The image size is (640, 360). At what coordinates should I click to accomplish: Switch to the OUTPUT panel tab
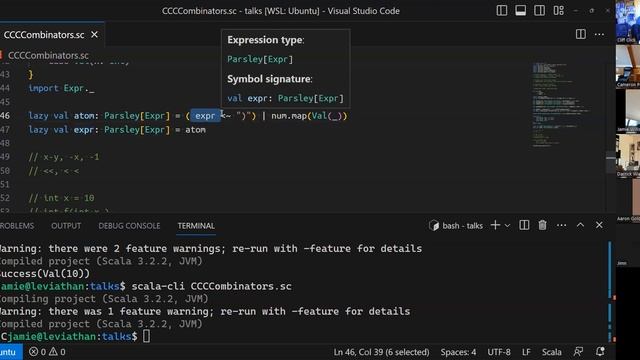pos(66,226)
